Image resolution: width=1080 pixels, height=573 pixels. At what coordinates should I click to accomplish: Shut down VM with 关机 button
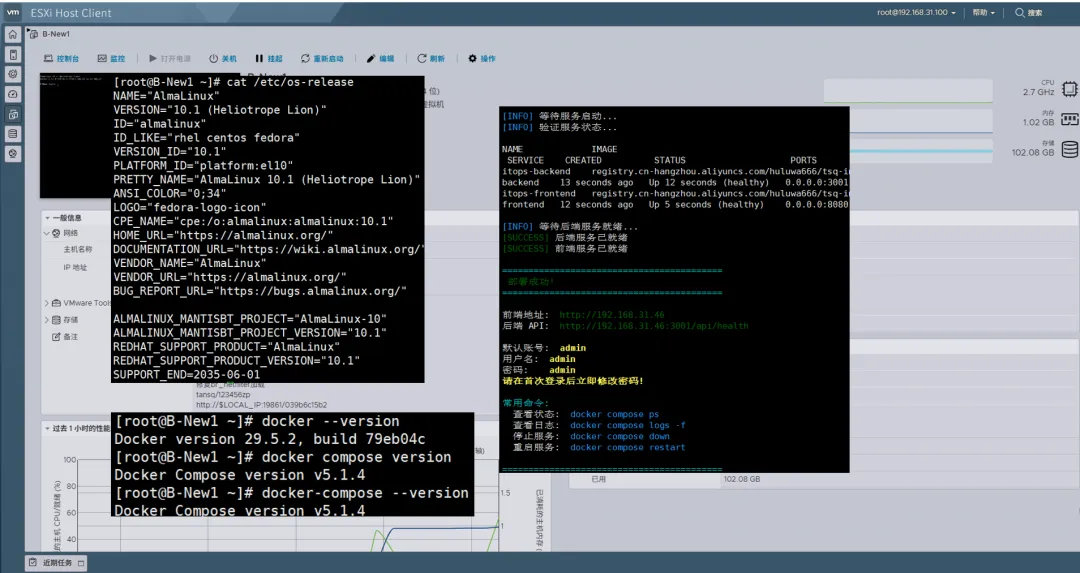(x=222, y=59)
